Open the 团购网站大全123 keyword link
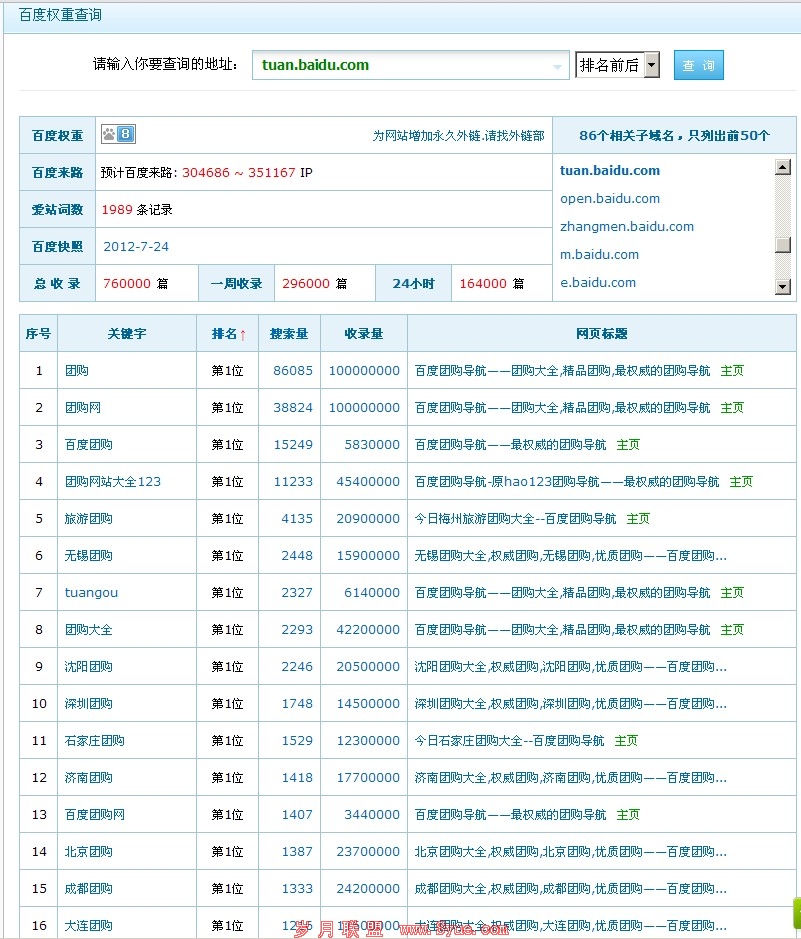 point(113,481)
